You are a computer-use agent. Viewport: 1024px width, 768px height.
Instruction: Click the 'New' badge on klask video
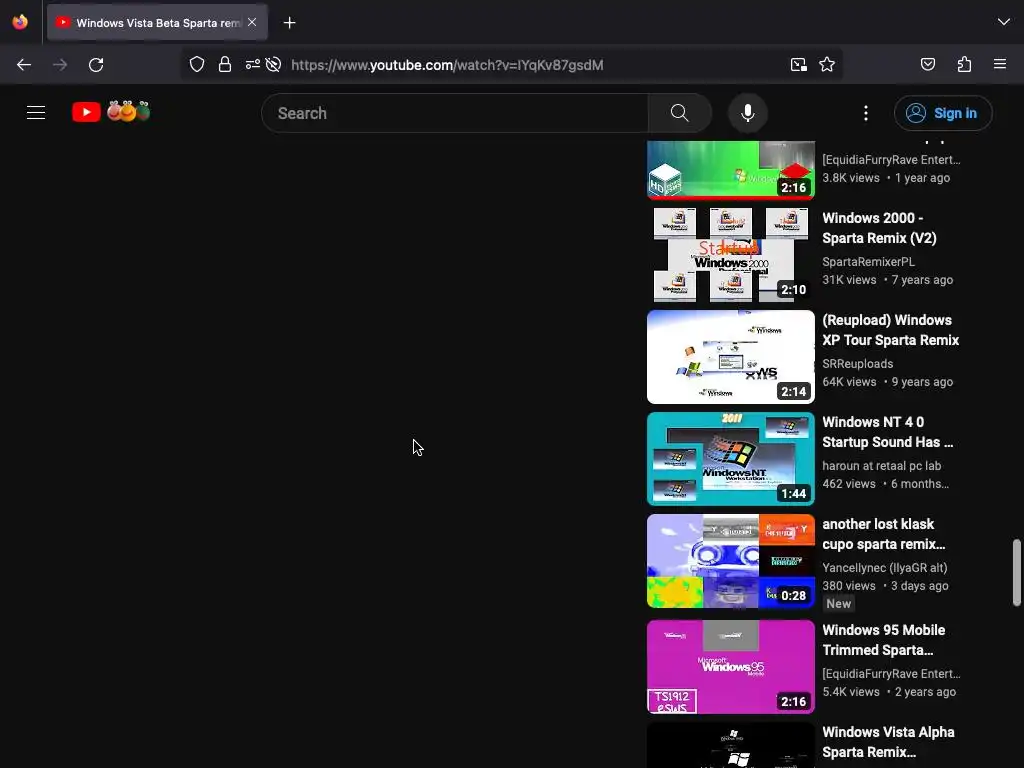(839, 603)
